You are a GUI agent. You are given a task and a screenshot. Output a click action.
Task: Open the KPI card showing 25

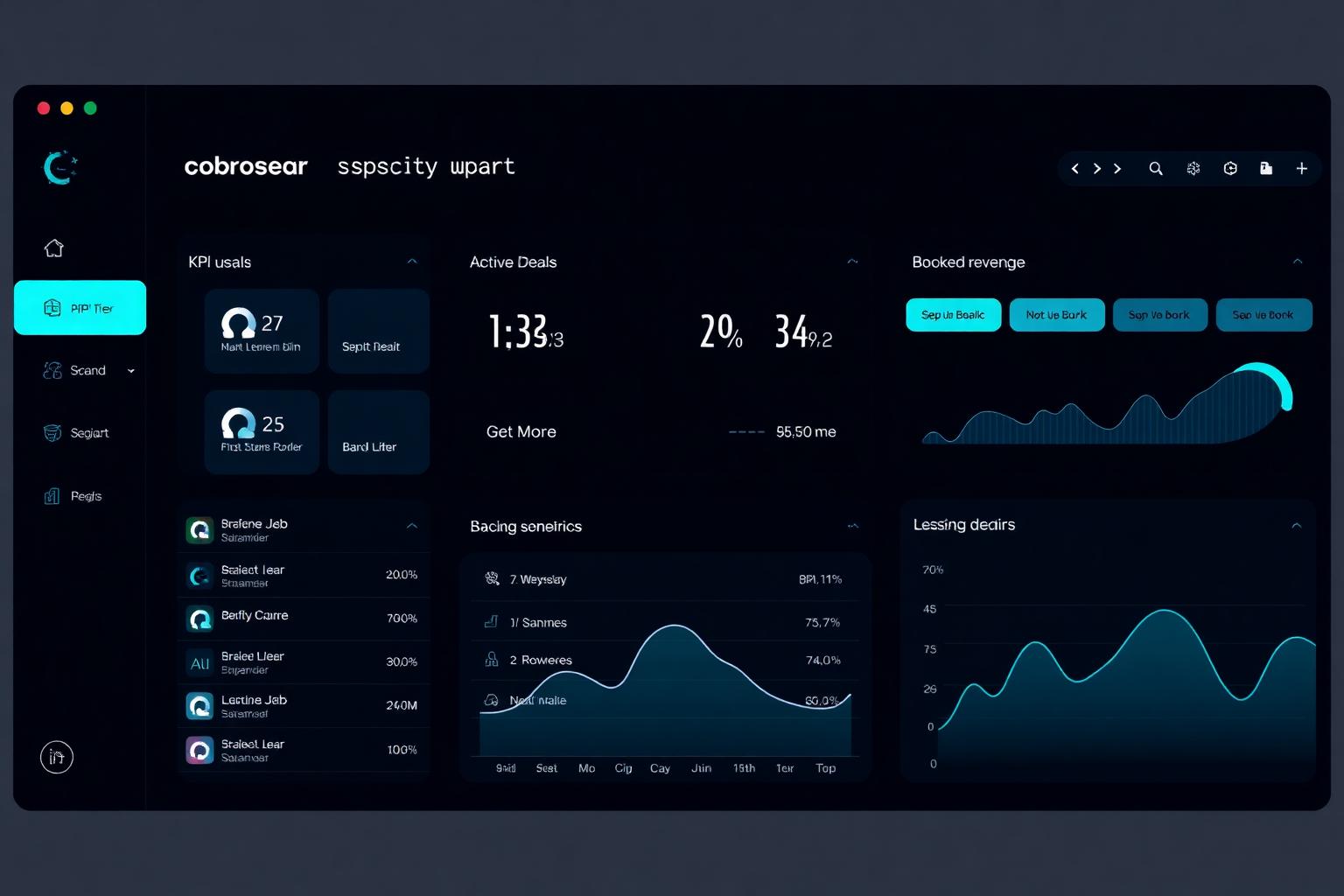(x=262, y=432)
